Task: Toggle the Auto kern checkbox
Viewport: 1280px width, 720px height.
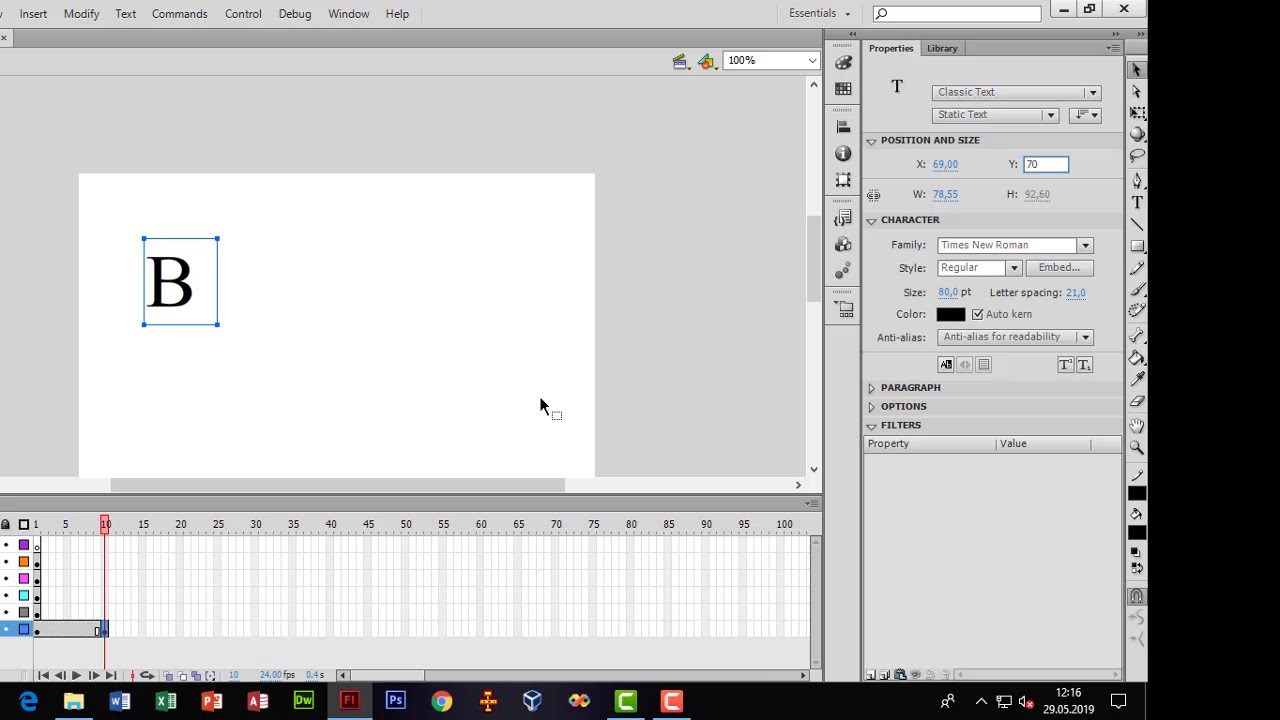Action: [977, 314]
